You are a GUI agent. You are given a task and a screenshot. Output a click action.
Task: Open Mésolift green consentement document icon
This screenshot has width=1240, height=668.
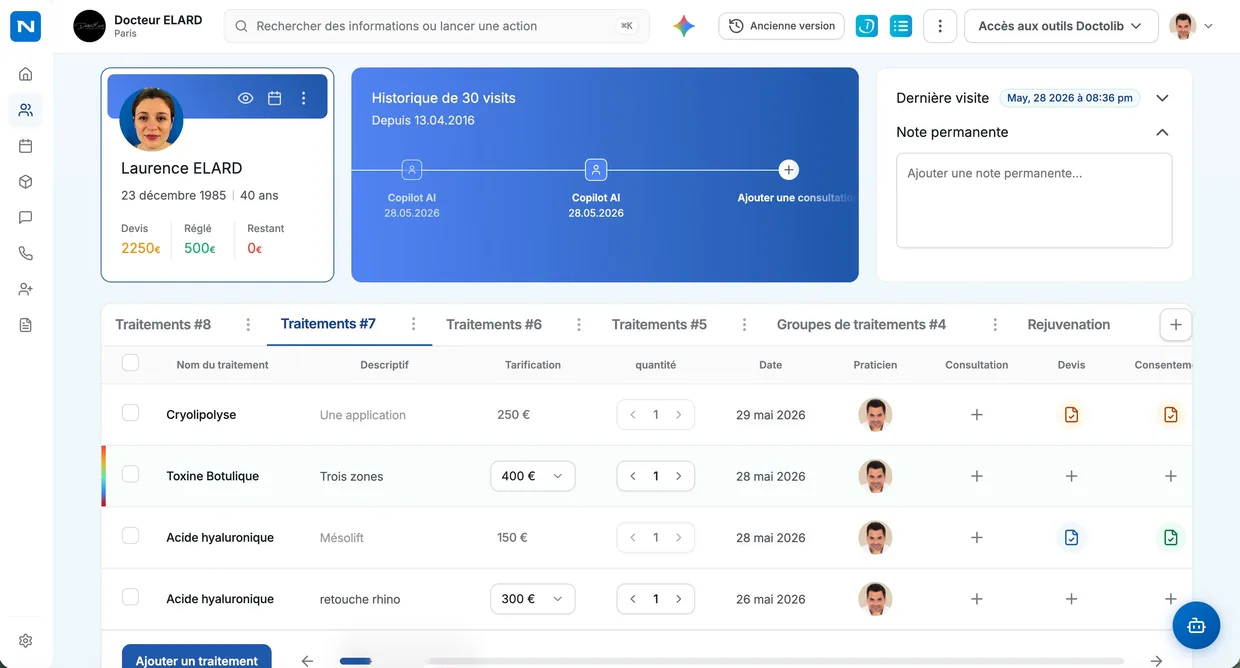[1170, 538]
